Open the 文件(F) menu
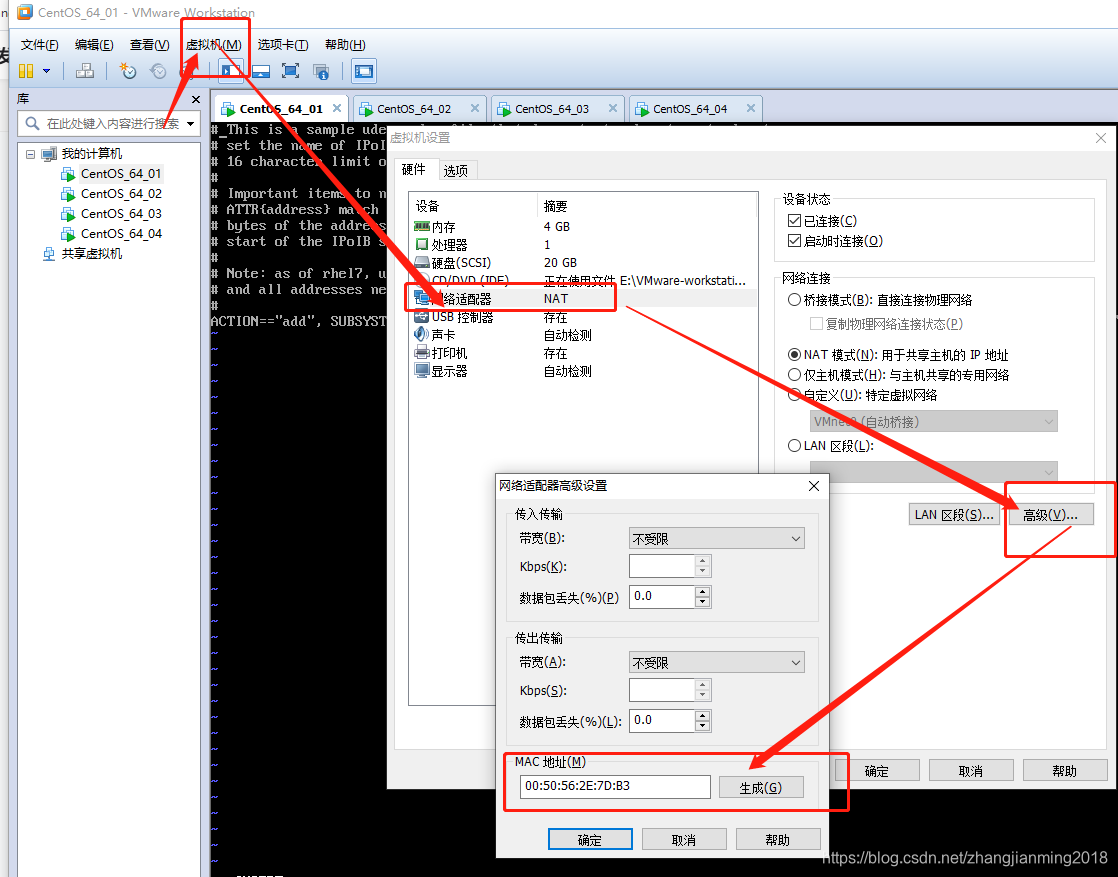 39,45
